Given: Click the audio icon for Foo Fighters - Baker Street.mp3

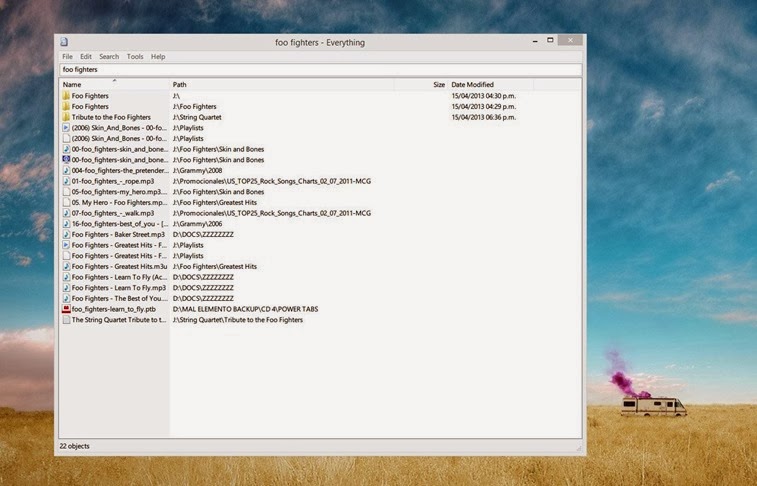Looking at the screenshot, I should pos(66,234).
